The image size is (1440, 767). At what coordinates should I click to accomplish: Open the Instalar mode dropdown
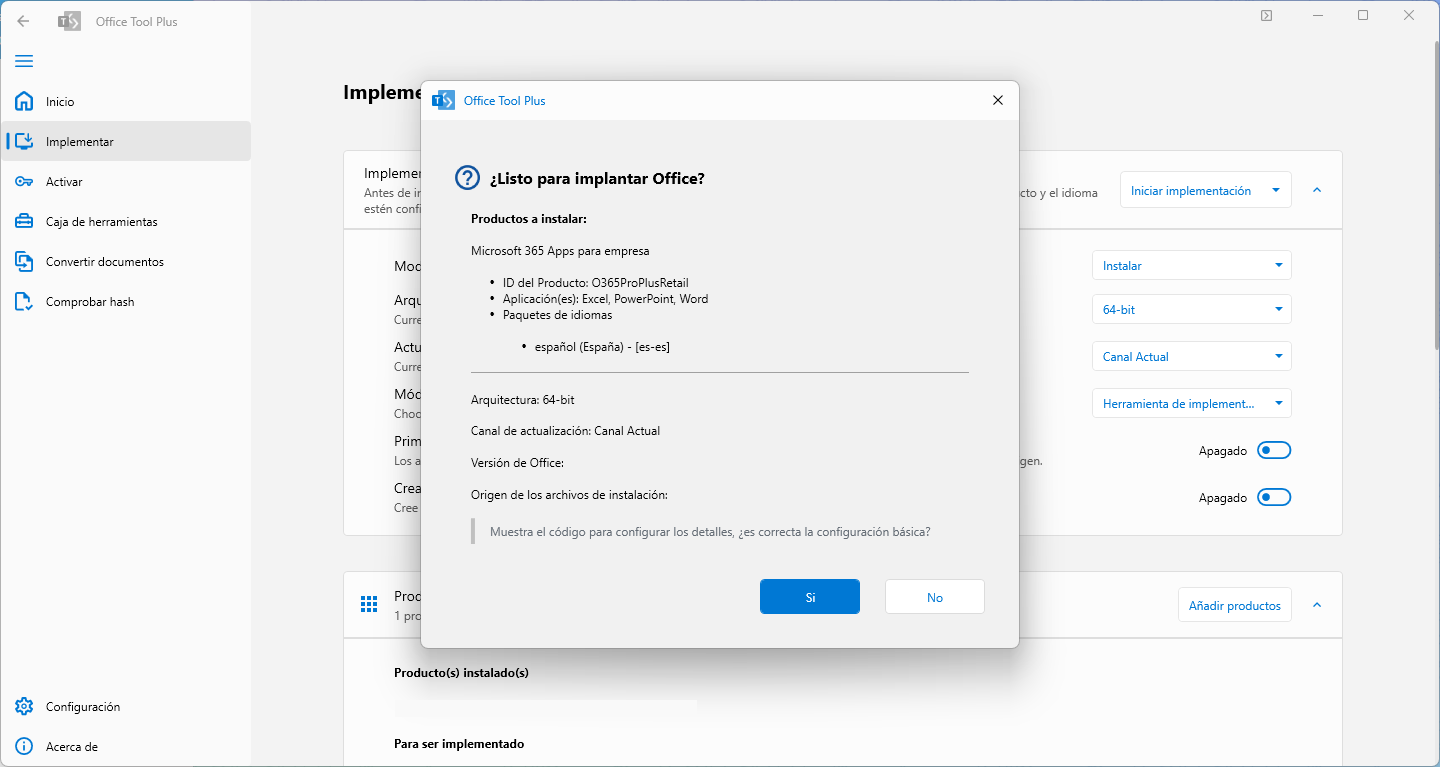pos(1192,265)
